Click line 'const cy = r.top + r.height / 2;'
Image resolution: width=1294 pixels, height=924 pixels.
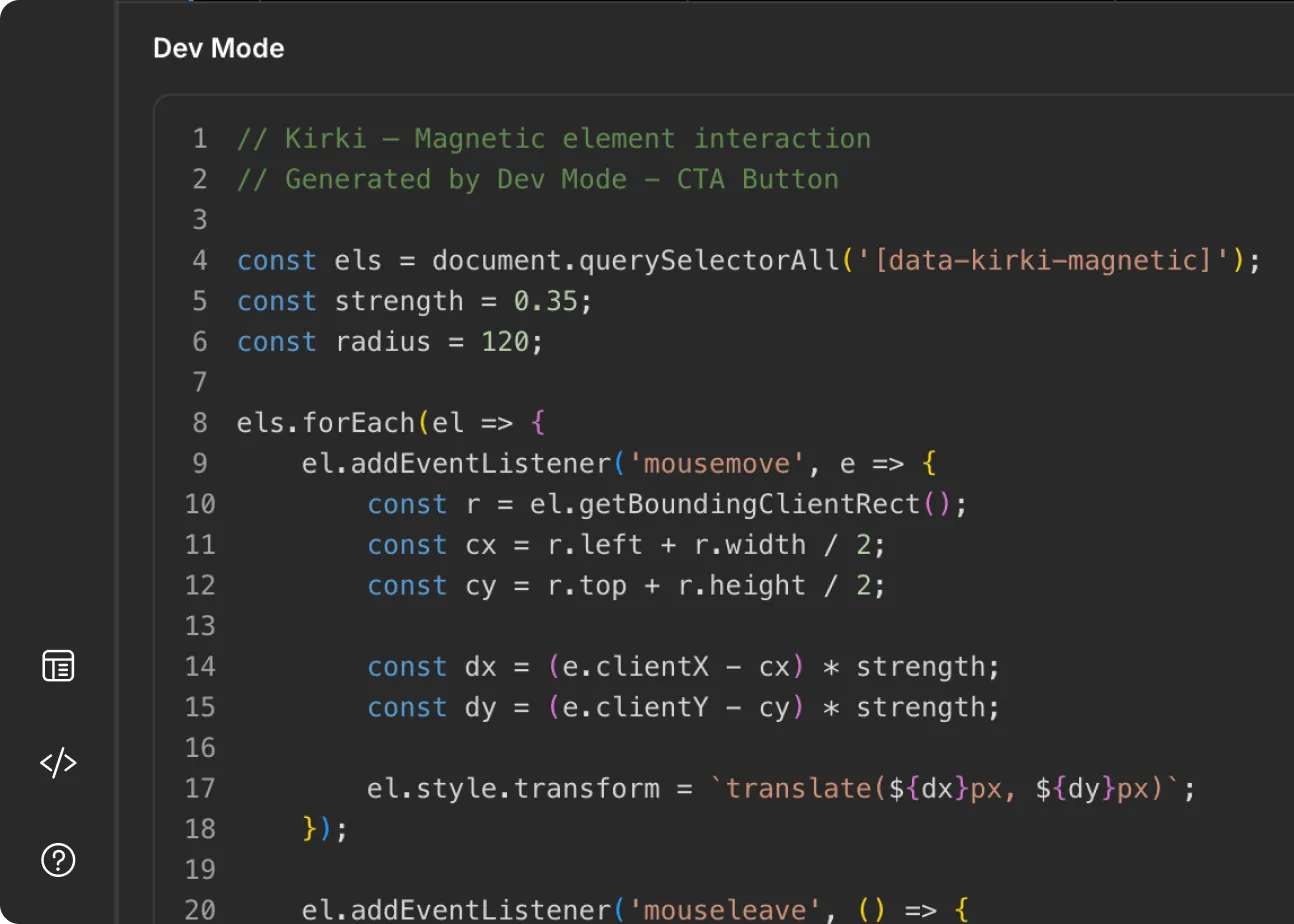(626, 586)
